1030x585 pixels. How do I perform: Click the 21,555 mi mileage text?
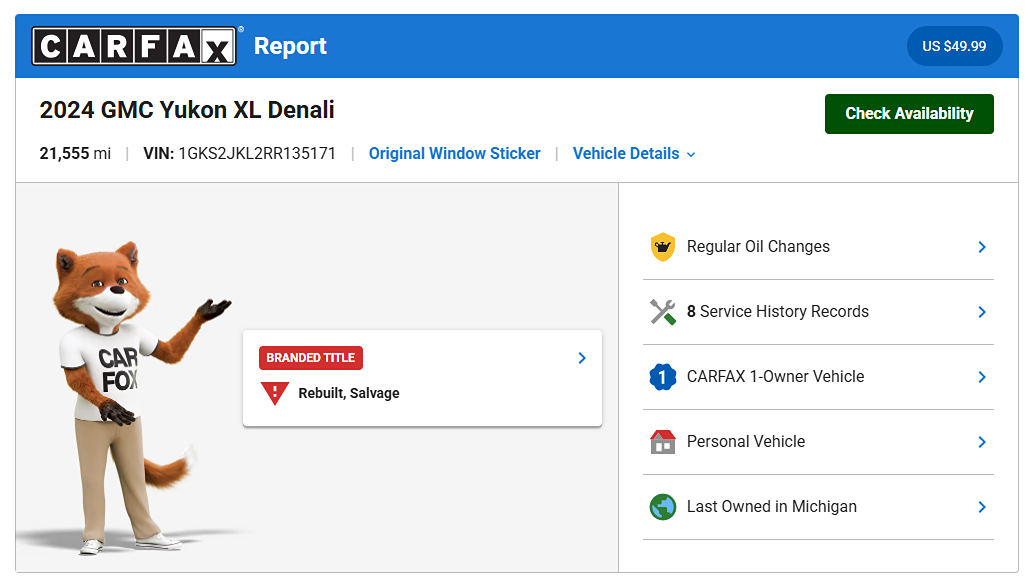coord(75,154)
